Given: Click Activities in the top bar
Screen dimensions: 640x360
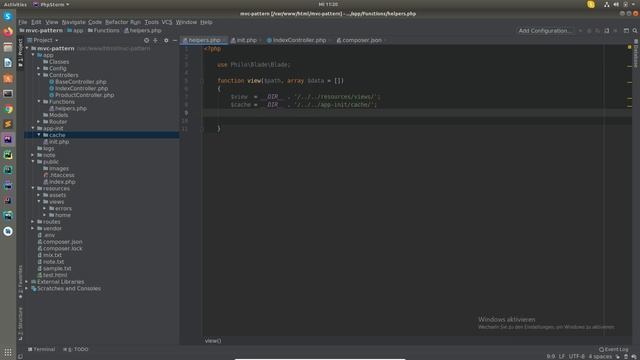Looking at the screenshot, I should [x=15, y=4].
